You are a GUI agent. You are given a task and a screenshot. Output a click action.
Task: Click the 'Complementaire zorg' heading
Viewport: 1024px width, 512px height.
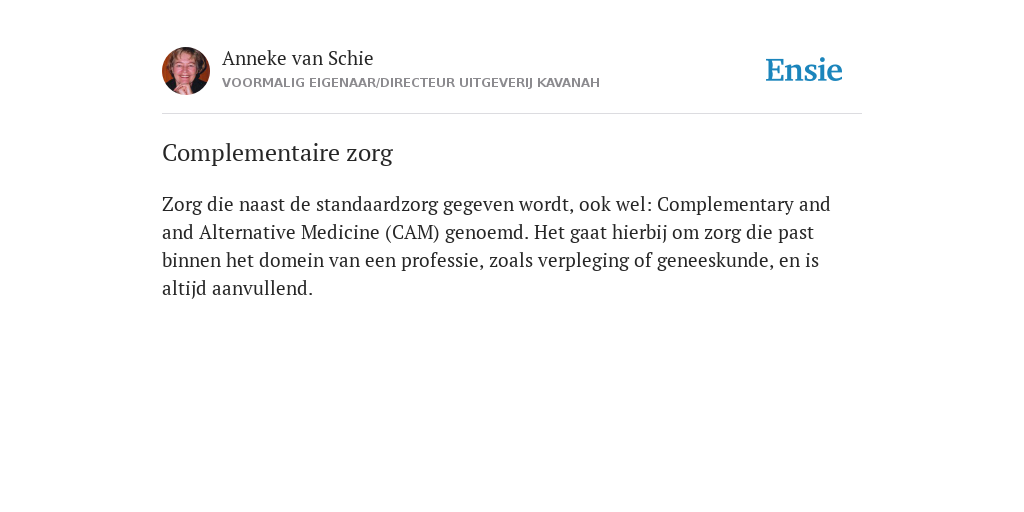(x=278, y=153)
